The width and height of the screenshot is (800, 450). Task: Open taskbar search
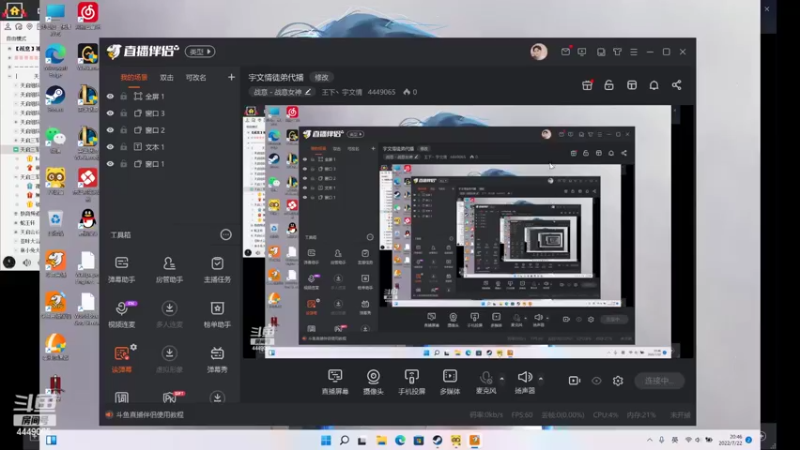pyautogui.click(x=344, y=440)
